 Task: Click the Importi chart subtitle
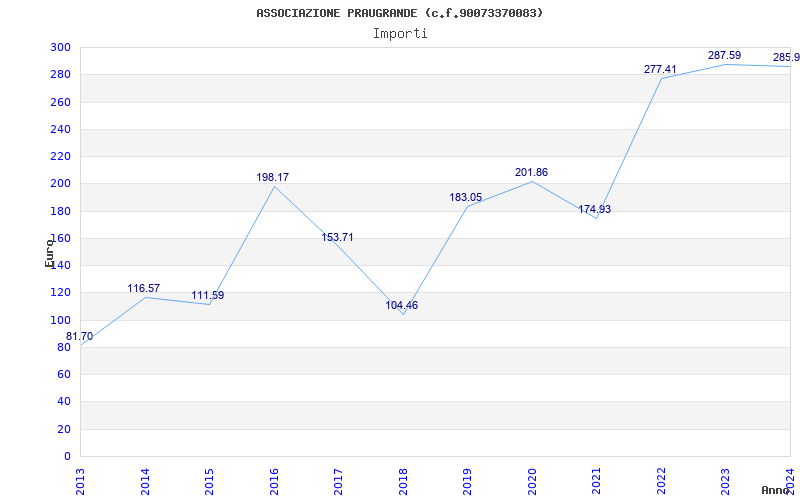400,34
